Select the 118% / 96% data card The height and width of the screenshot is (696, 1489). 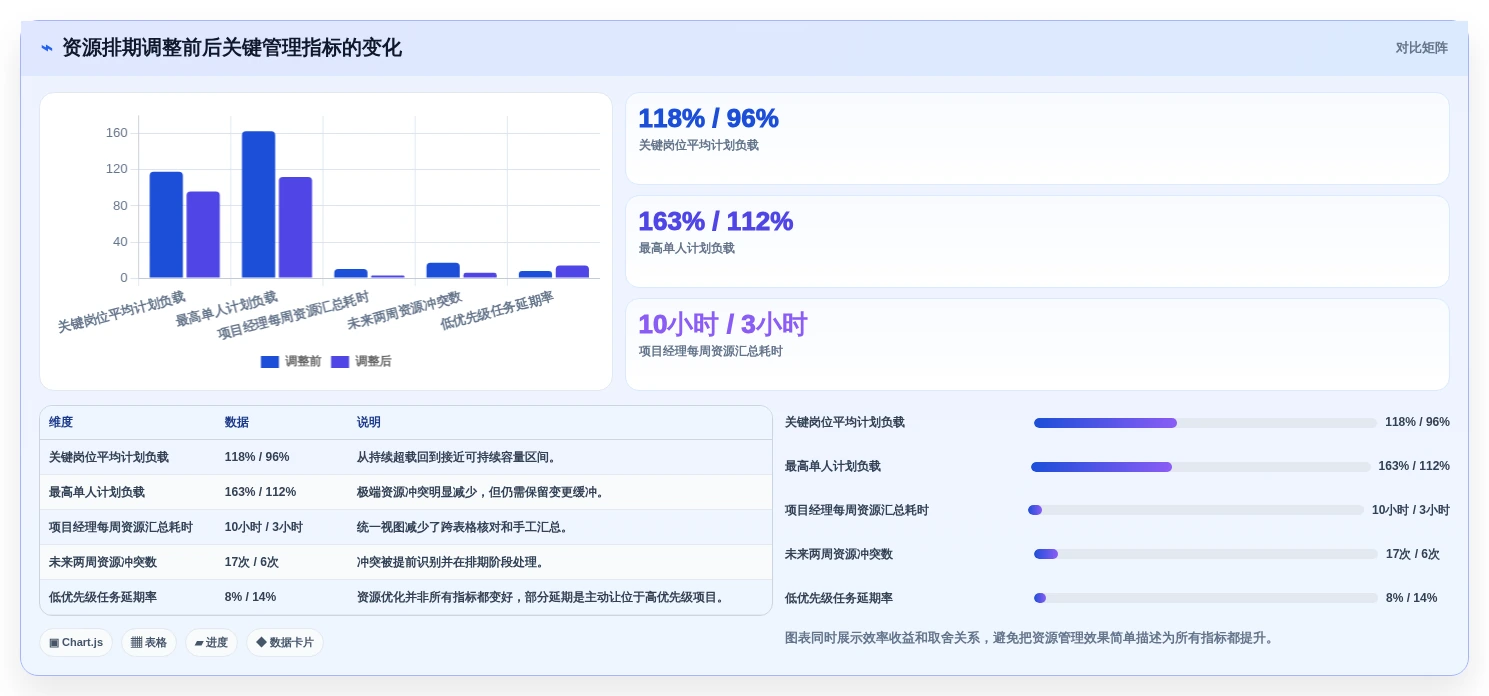pos(1037,138)
